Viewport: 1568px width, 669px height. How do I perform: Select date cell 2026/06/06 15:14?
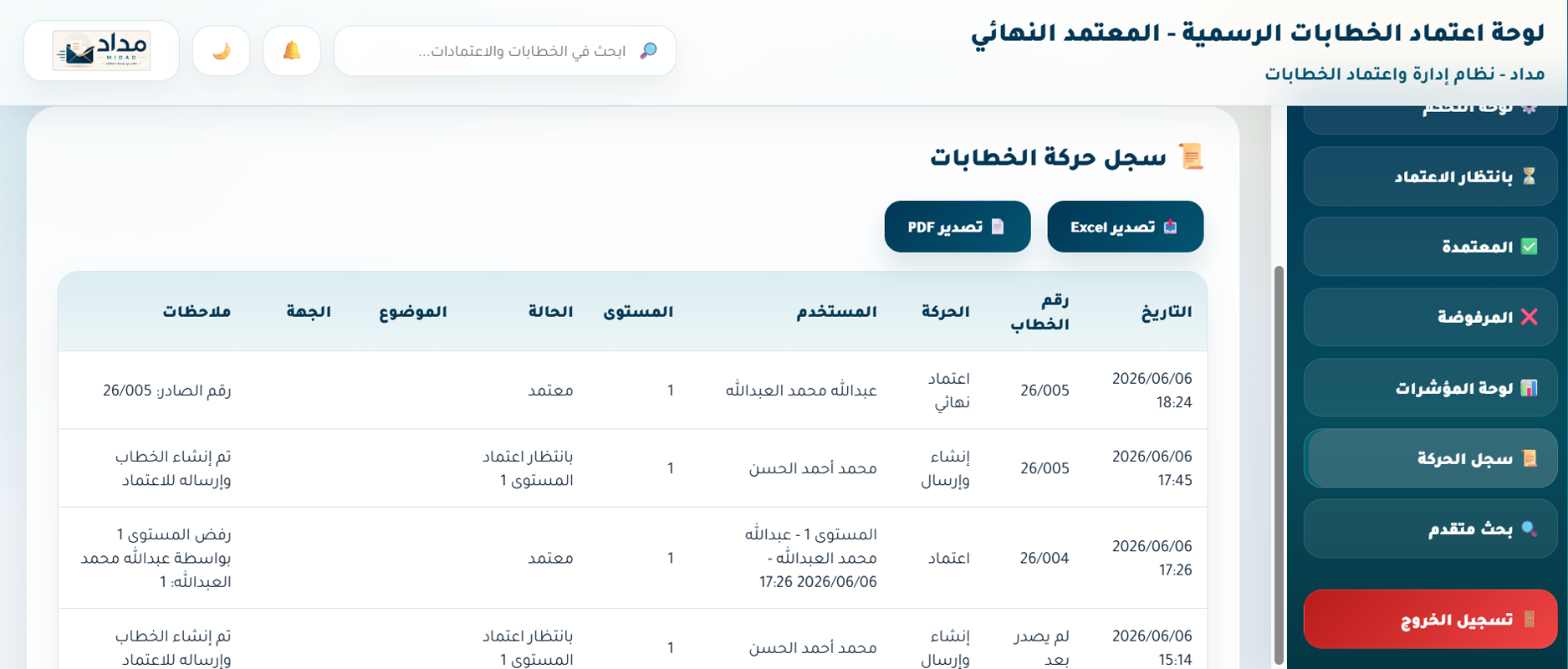[x=1152, y=647]
